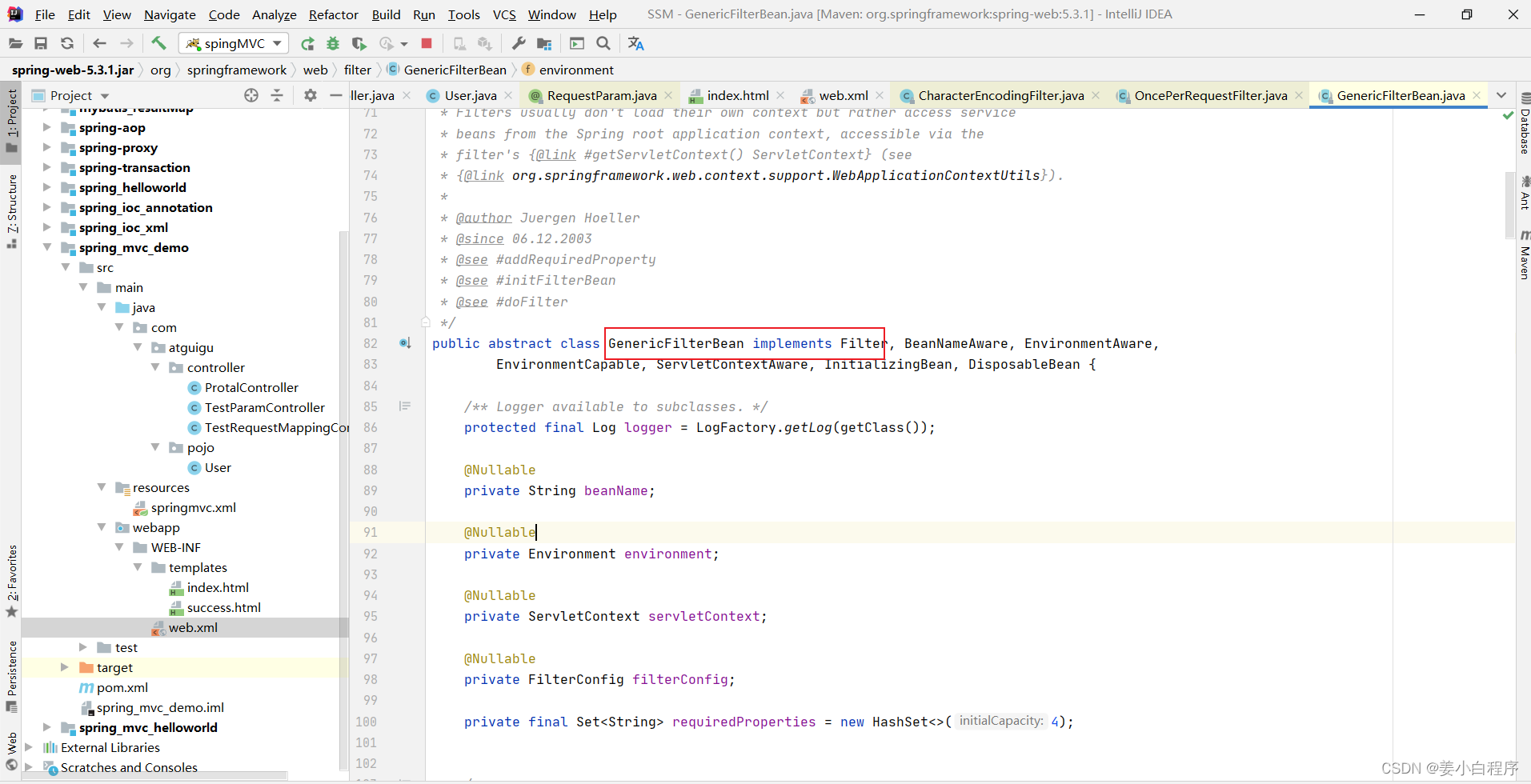Close the index.html editor tab
1531x784 pixels.
[780, 95]
